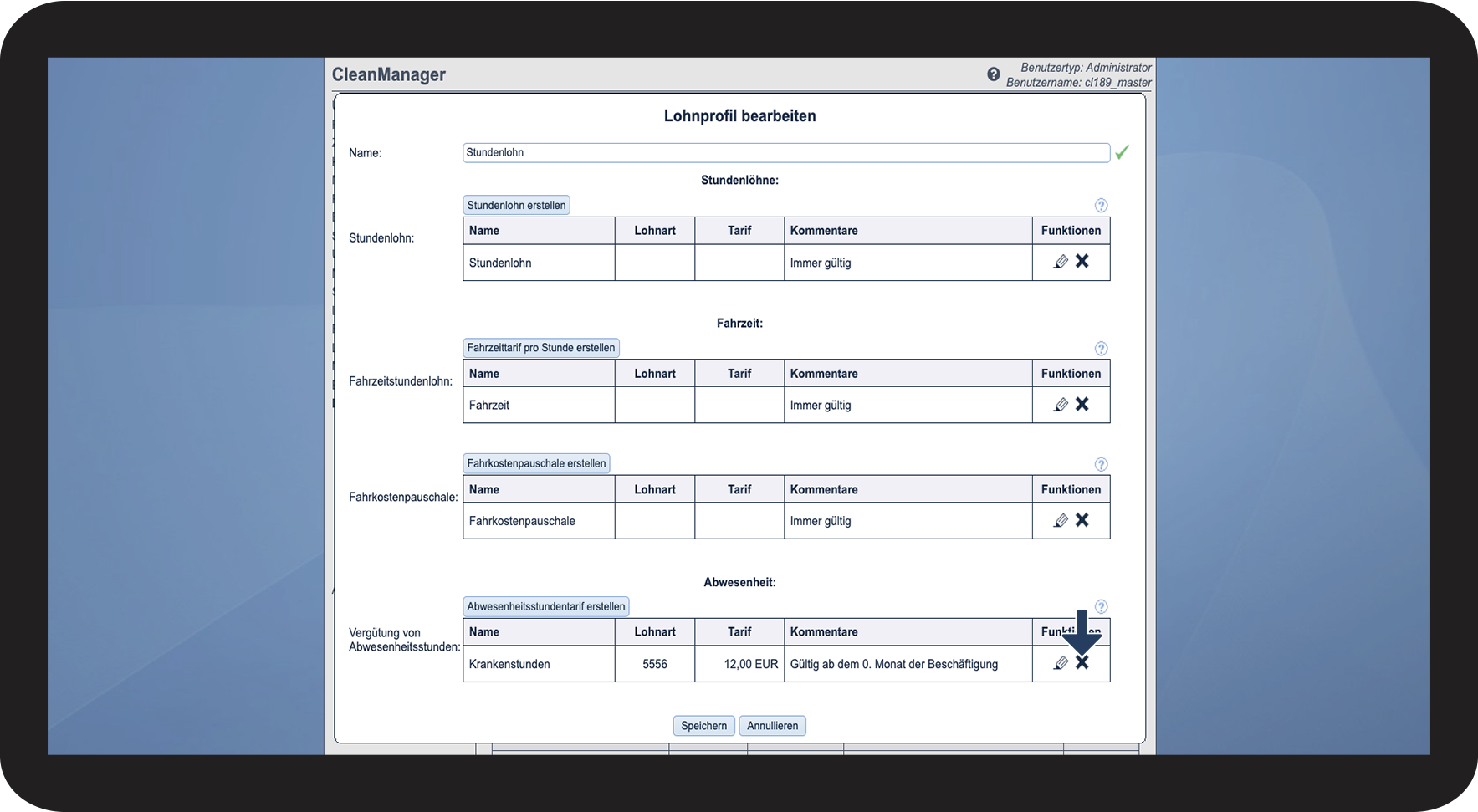Click the 'Lohnprofil bearbeiten' heading
The height and width of the screenshot is (812, 1478).
pos(740,116)
